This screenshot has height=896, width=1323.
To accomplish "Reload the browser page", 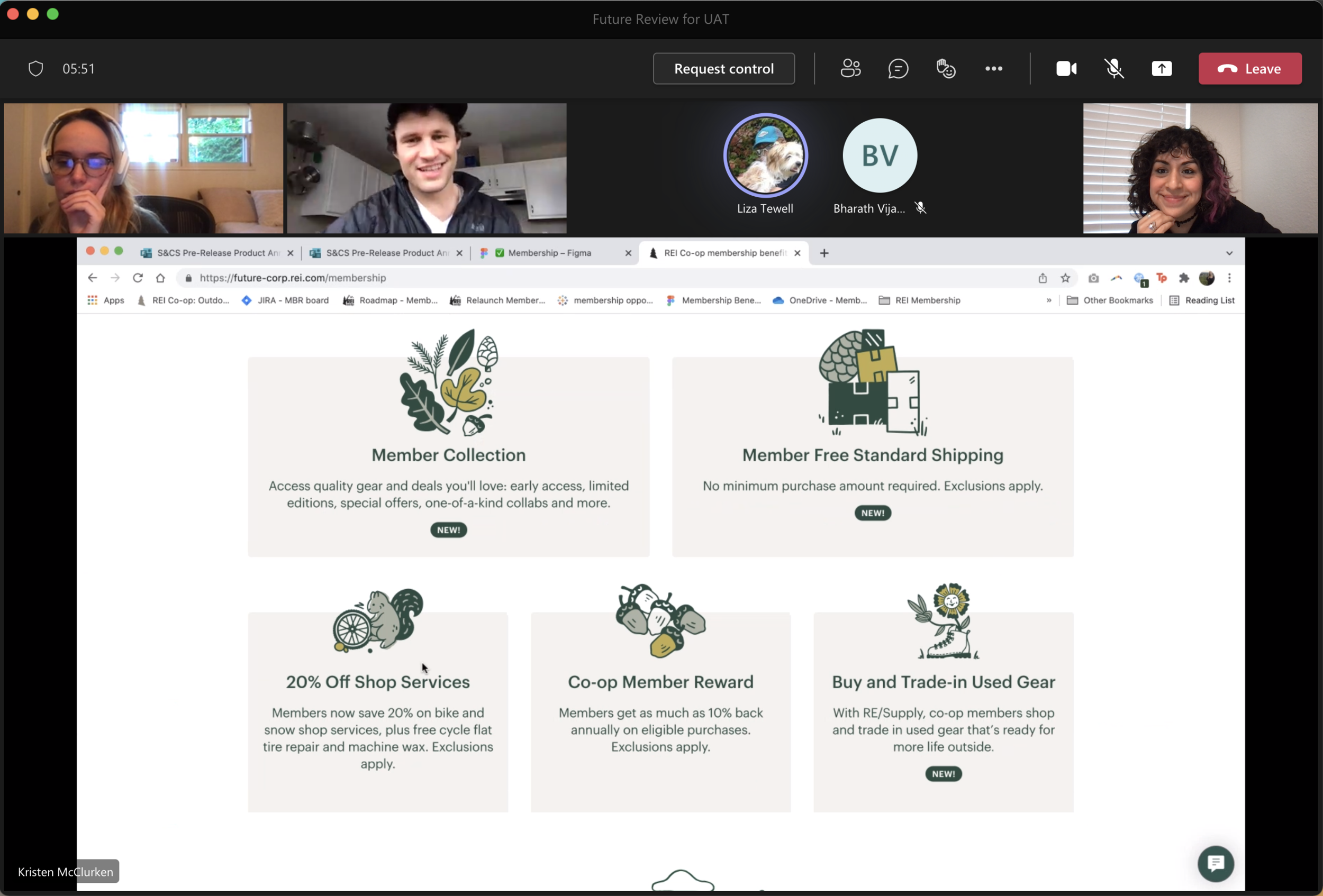I will click(138, 278).
